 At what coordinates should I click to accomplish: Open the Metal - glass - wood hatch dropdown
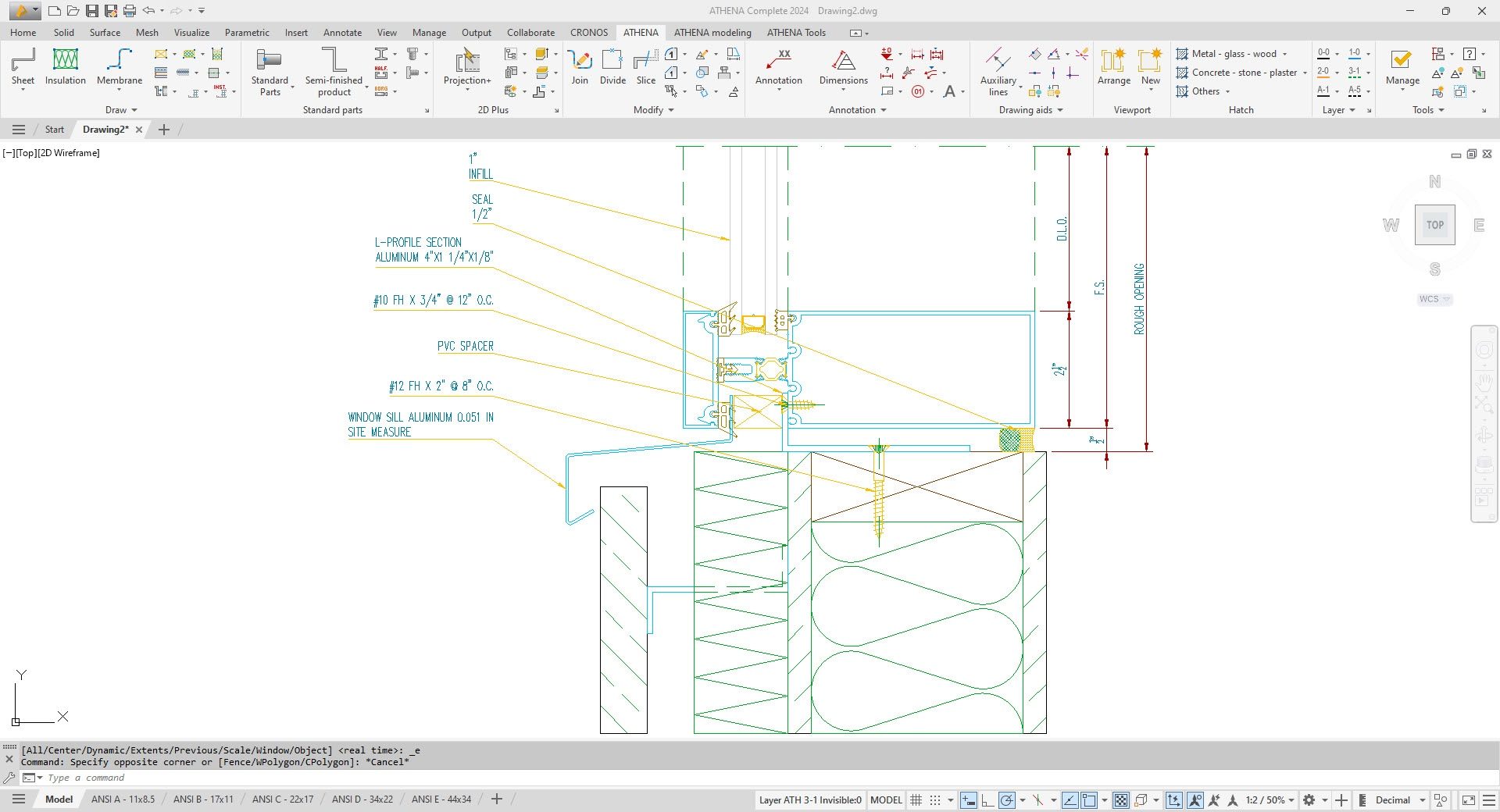[x=1232, y=54]
